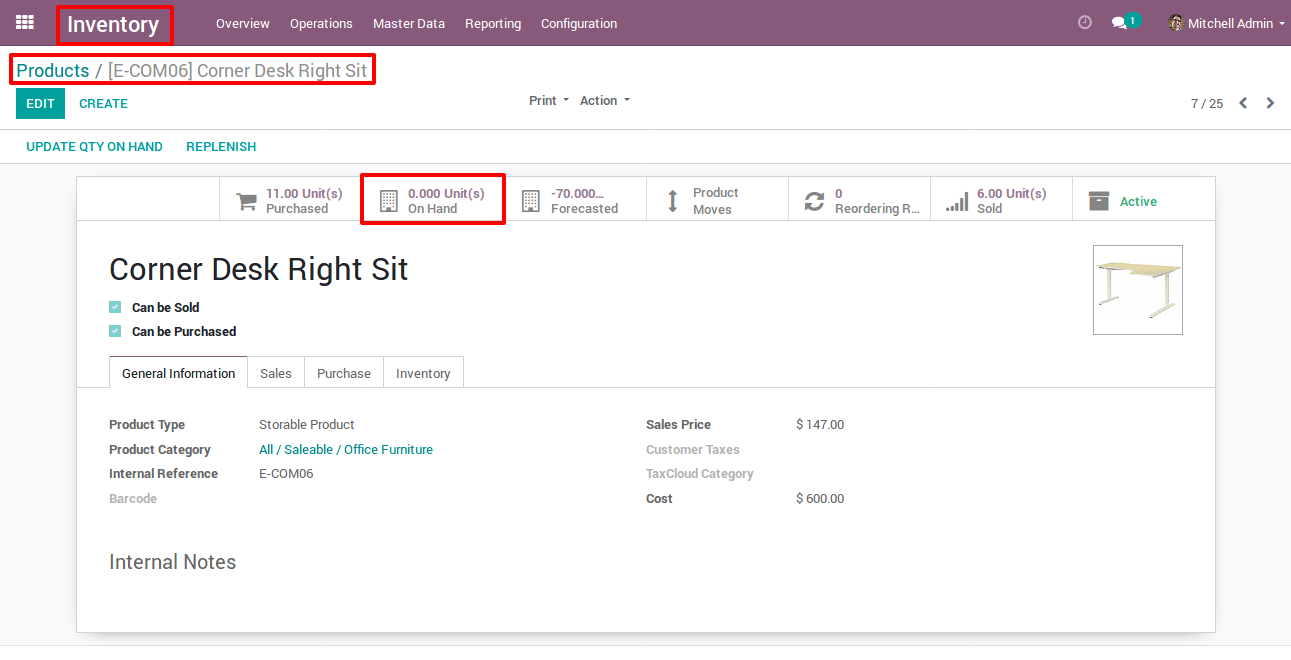Open the apps grid menu icon
This screenshot has height=660, width=1291.
click(x=25, y=22)
